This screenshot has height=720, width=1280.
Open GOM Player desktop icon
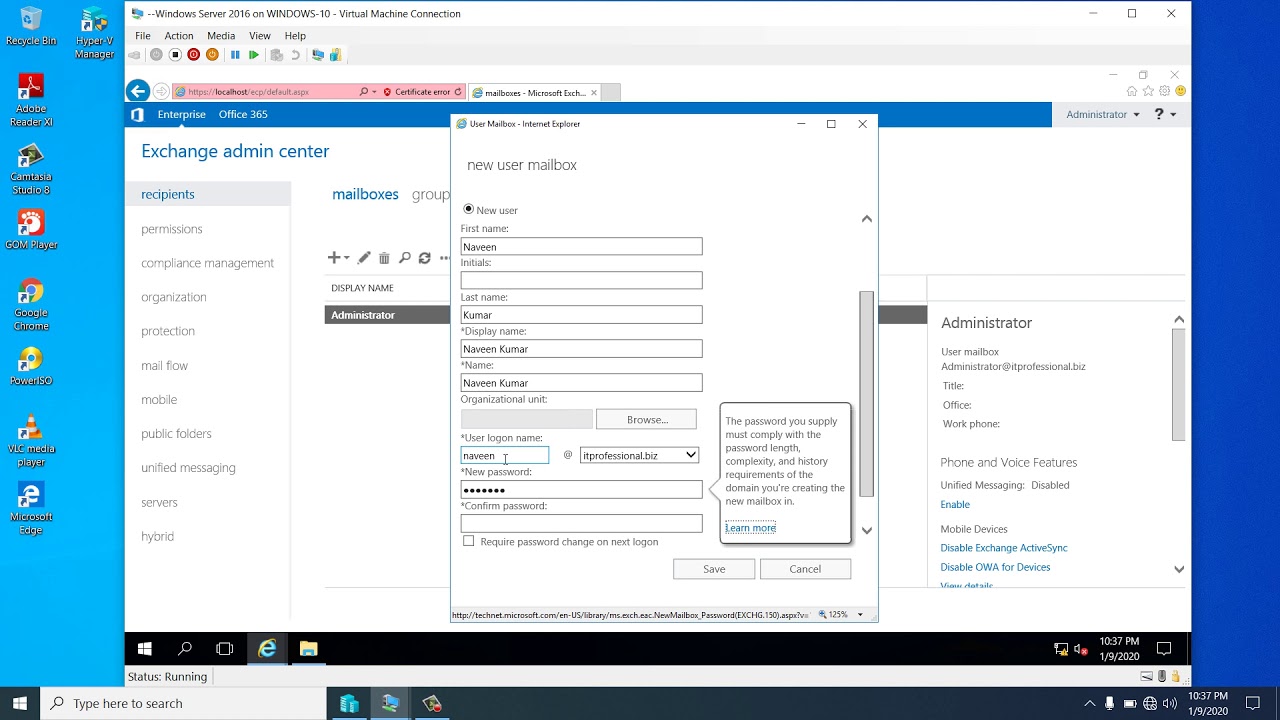pos(31,229)
